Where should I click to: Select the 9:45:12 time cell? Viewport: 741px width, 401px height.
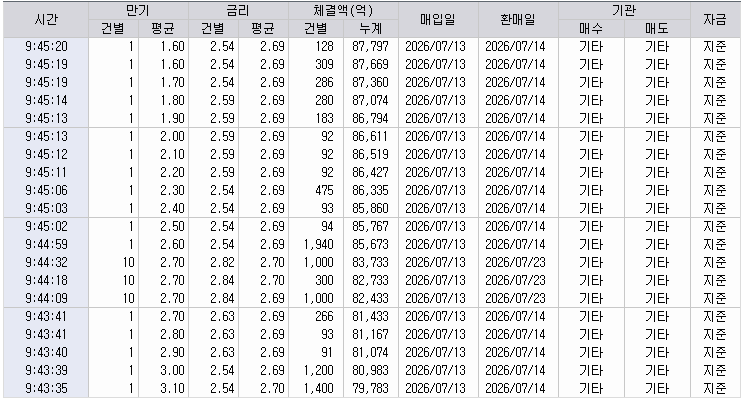46,154
